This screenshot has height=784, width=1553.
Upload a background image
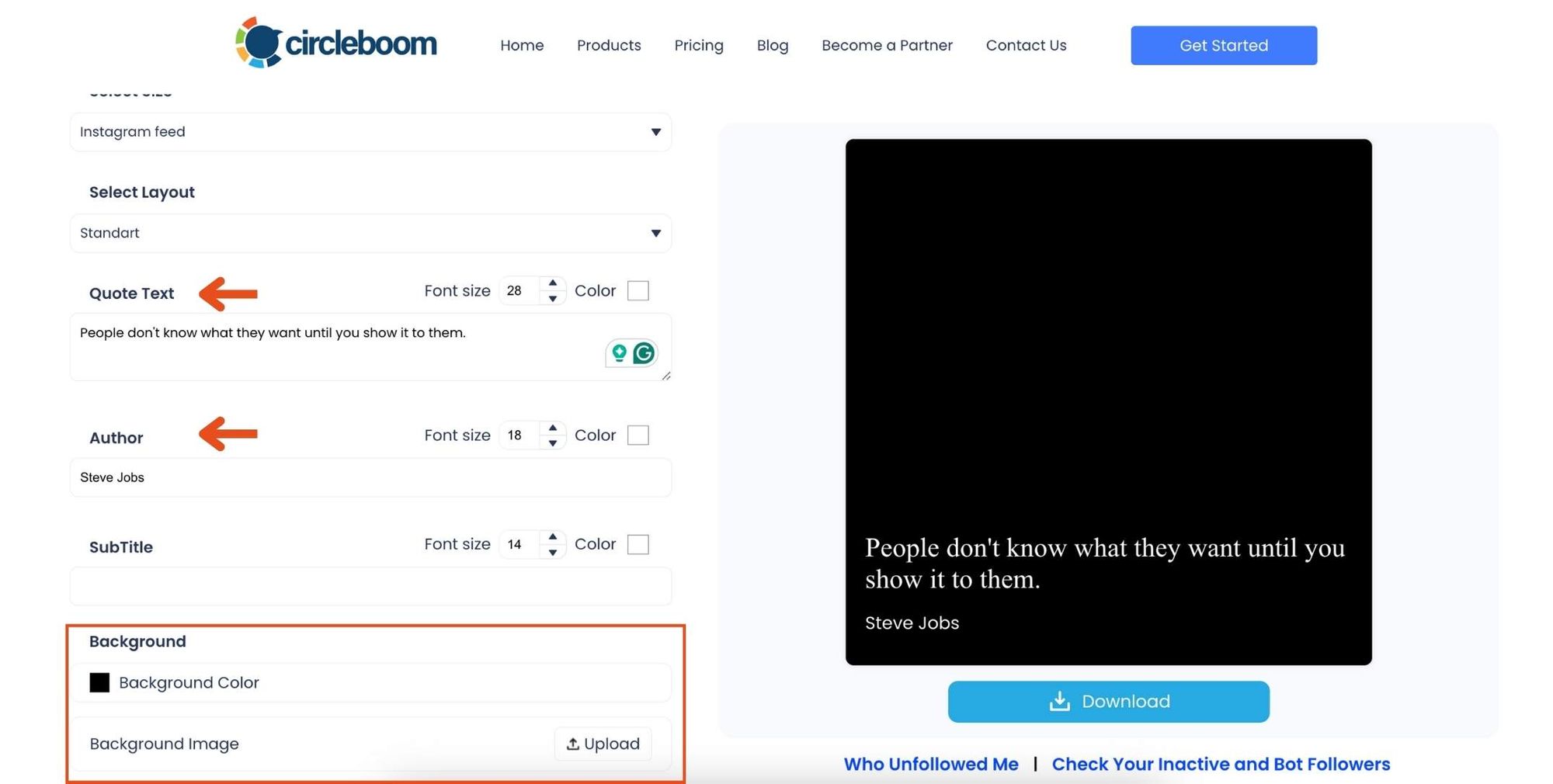pos(603,744)
